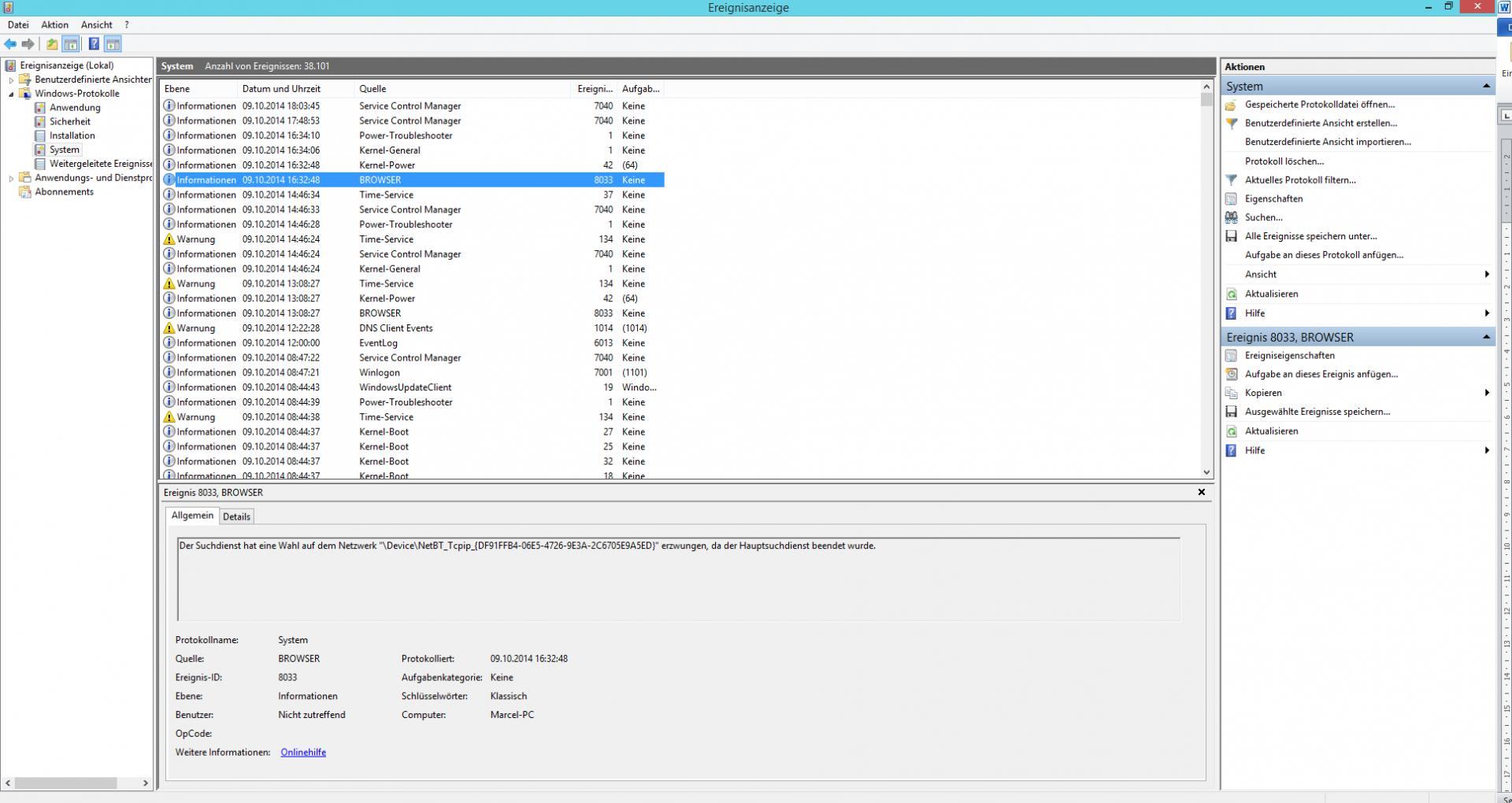Sort by the Ebene column header

(x=198, y=89)
